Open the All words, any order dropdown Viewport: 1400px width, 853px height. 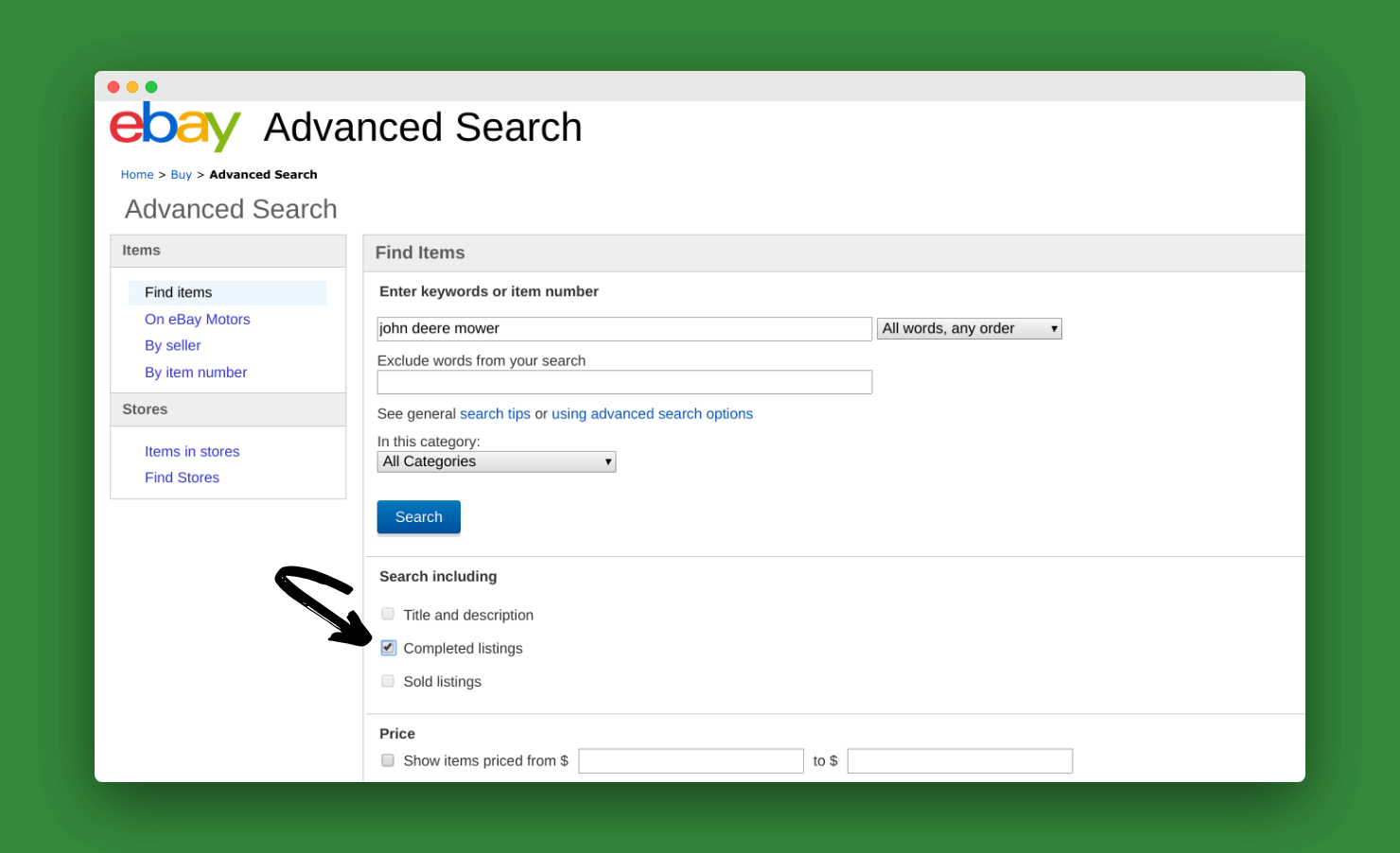970,329
